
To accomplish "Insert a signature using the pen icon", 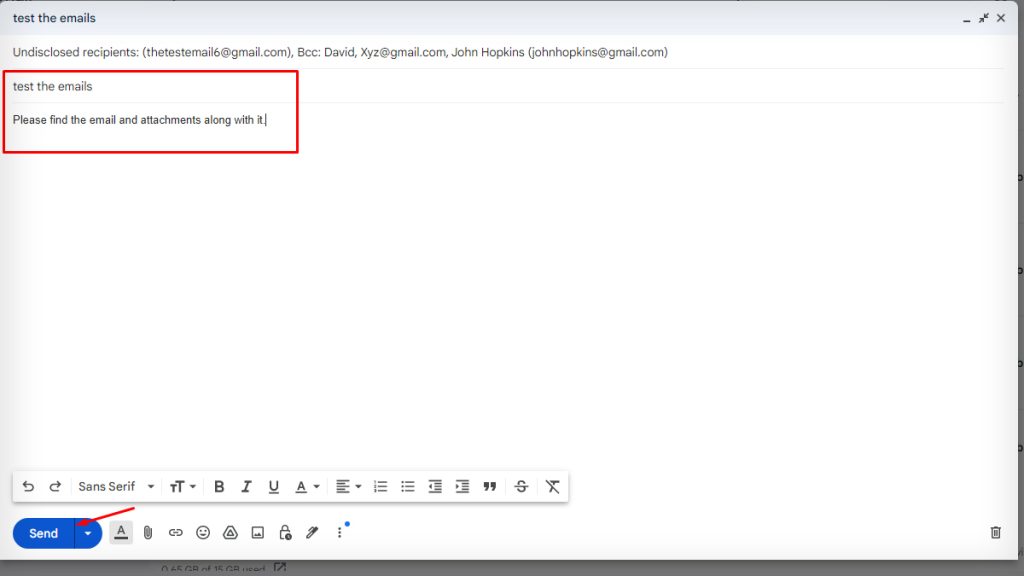I will point(311,532).
